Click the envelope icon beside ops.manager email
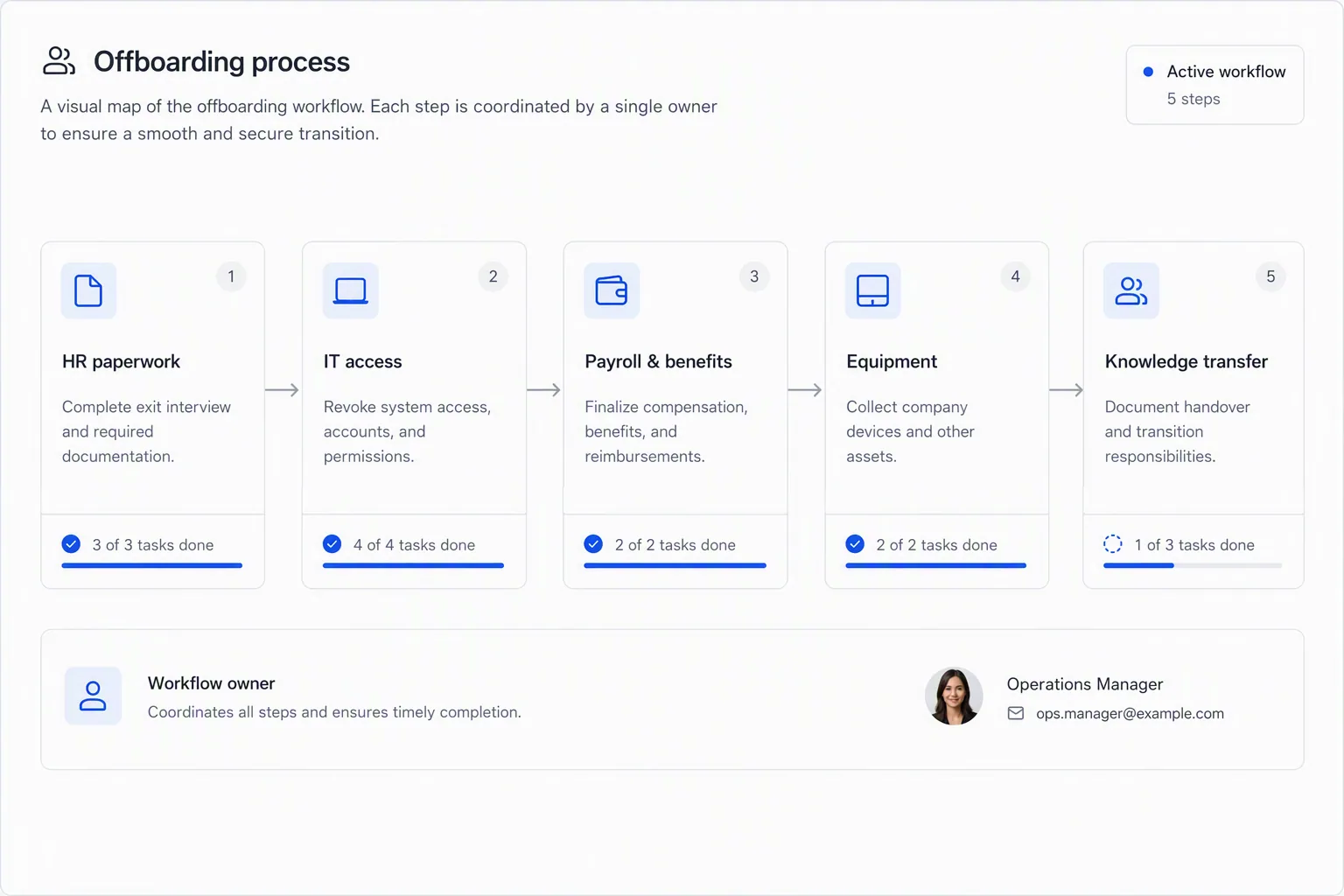 (1016, 713)
